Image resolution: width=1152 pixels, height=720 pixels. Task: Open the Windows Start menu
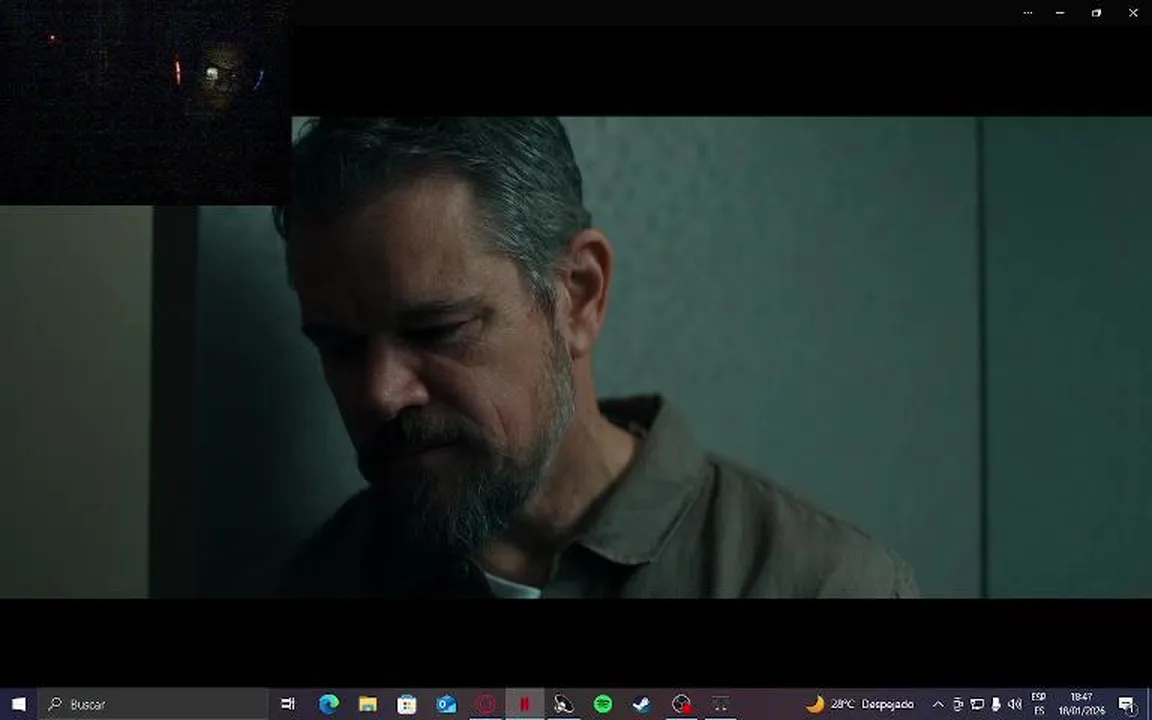click(x=18, y=704)
